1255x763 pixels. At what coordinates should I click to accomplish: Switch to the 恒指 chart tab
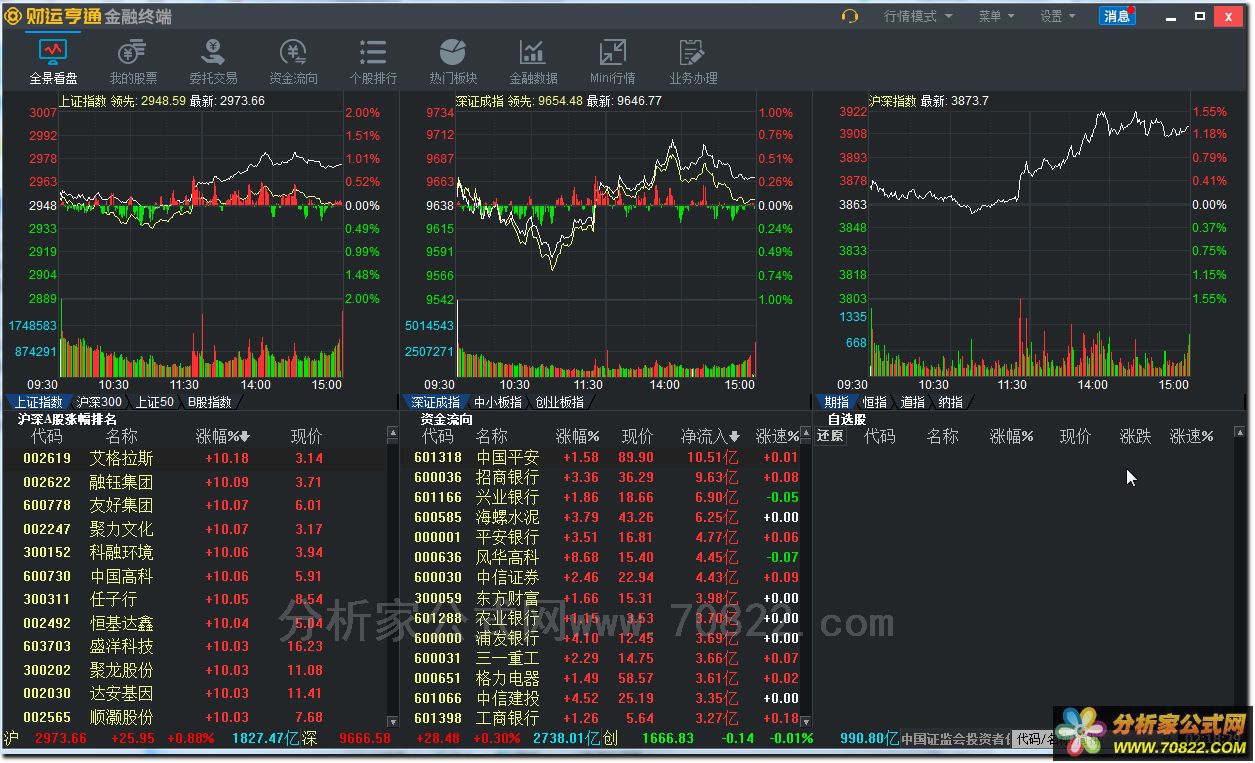(874, 402)
